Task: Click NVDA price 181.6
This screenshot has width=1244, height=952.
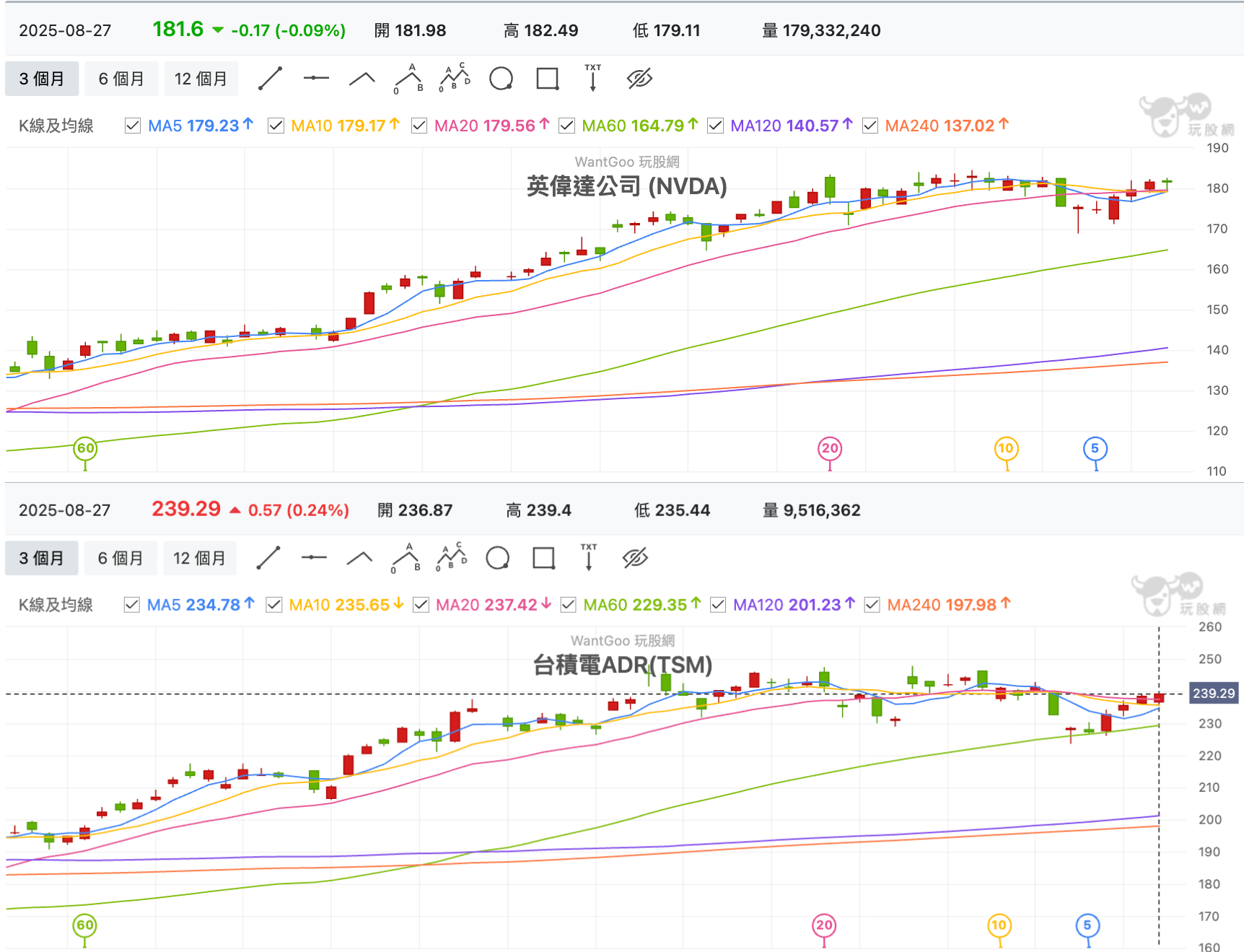Action: (x=178, y=29)
